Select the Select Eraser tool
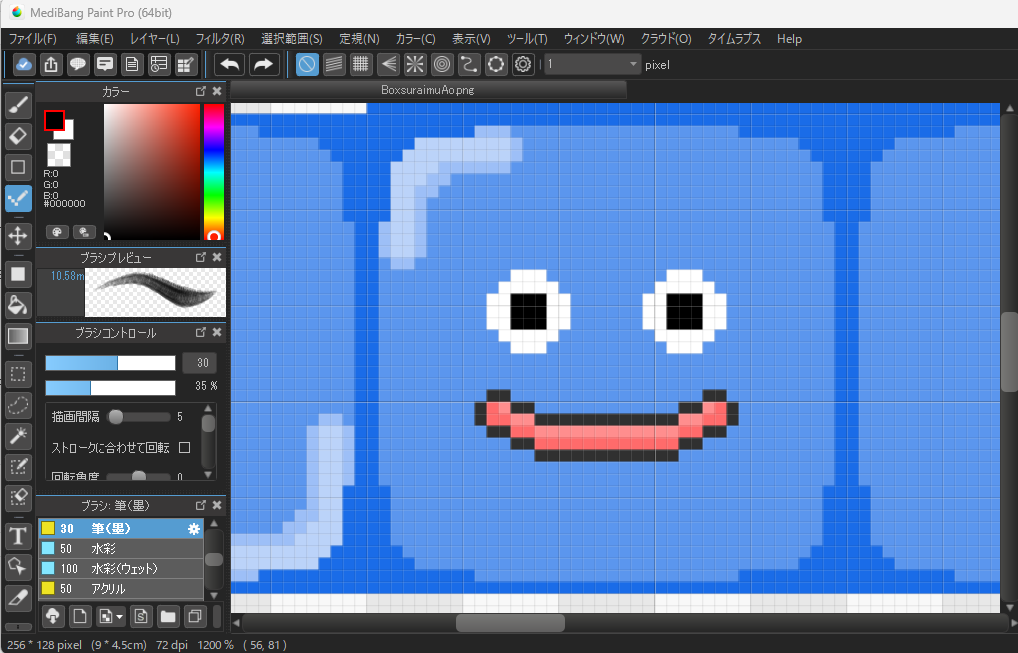The height and width of the screenshot is (653, 1018). (18, 499)
